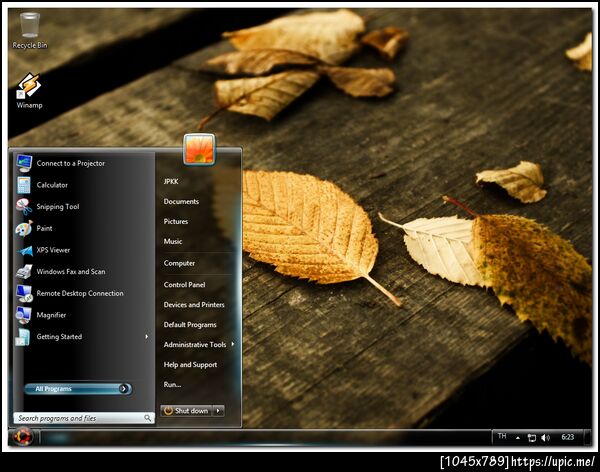Open Documents from the Start menu
600x472 pixels.
click(181, 201)
